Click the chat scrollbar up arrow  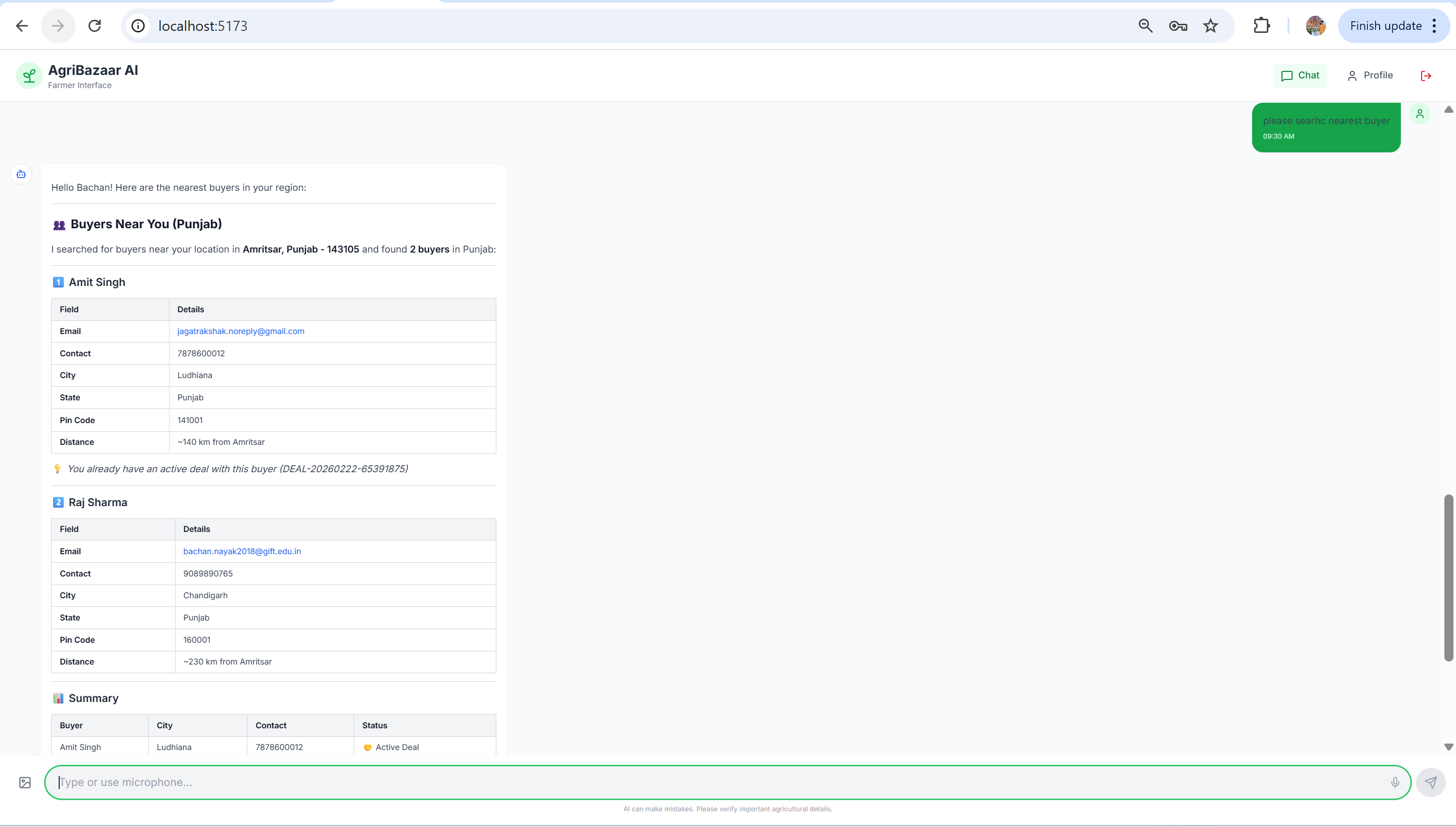(x=1448, y=110)
